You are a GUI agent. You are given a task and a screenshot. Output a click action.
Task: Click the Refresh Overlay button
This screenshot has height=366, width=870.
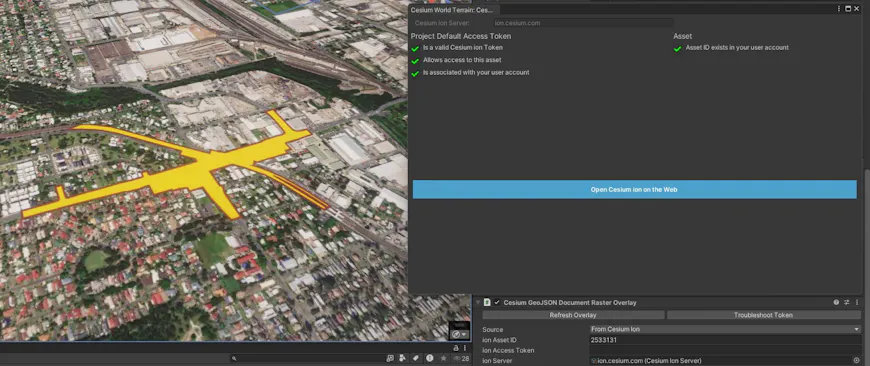click(573, 315)
